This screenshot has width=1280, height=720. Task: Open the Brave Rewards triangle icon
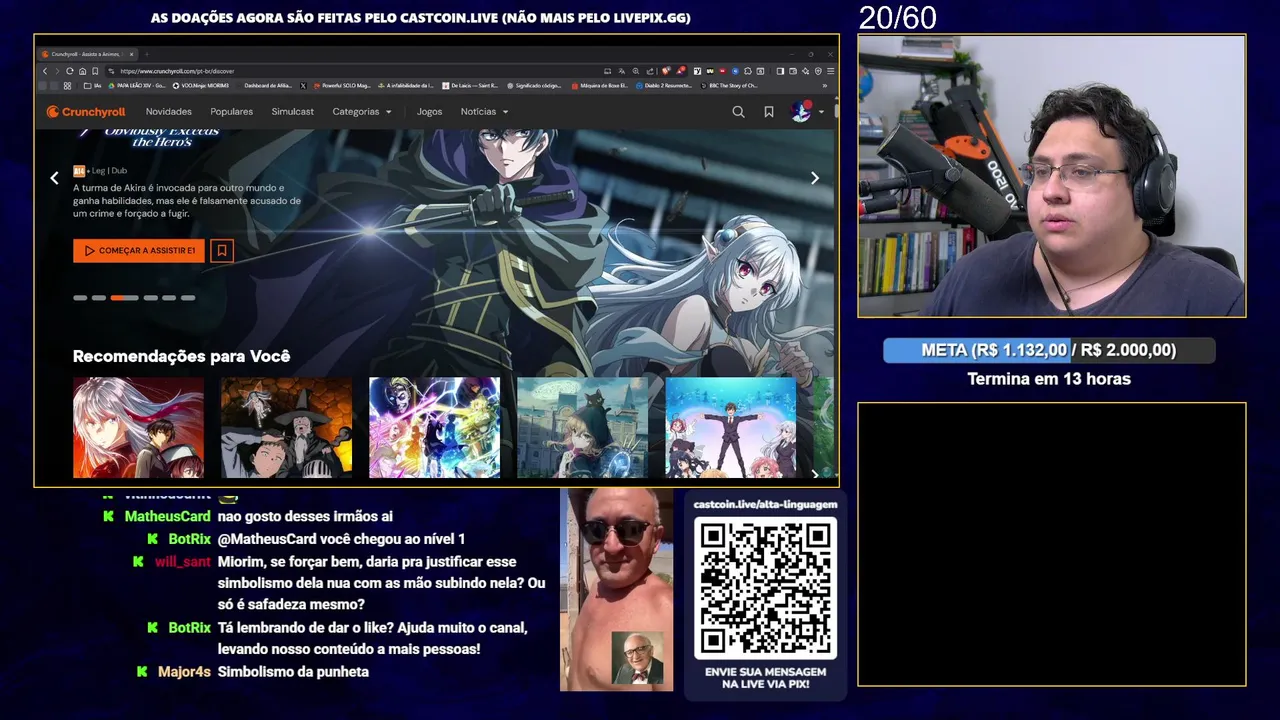(681, 71)
